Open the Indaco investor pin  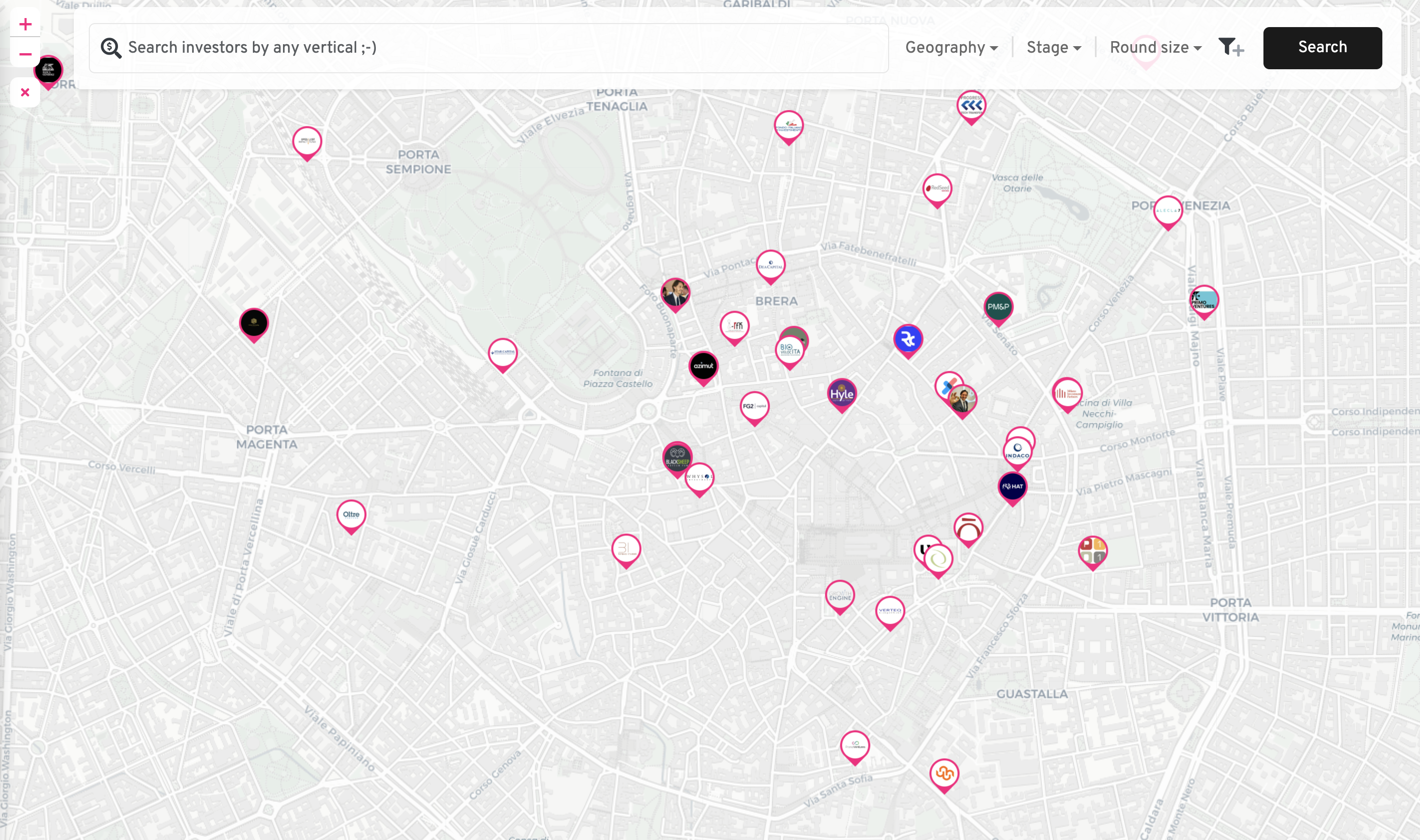1017,452
